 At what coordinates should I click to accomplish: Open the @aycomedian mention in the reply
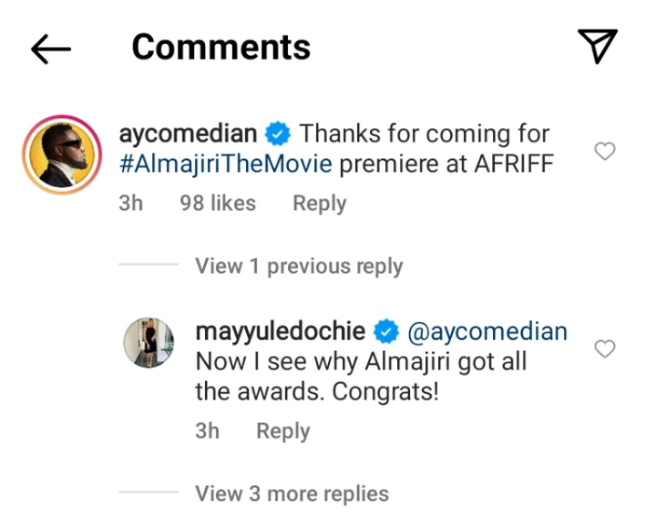[x=487, y=331]
